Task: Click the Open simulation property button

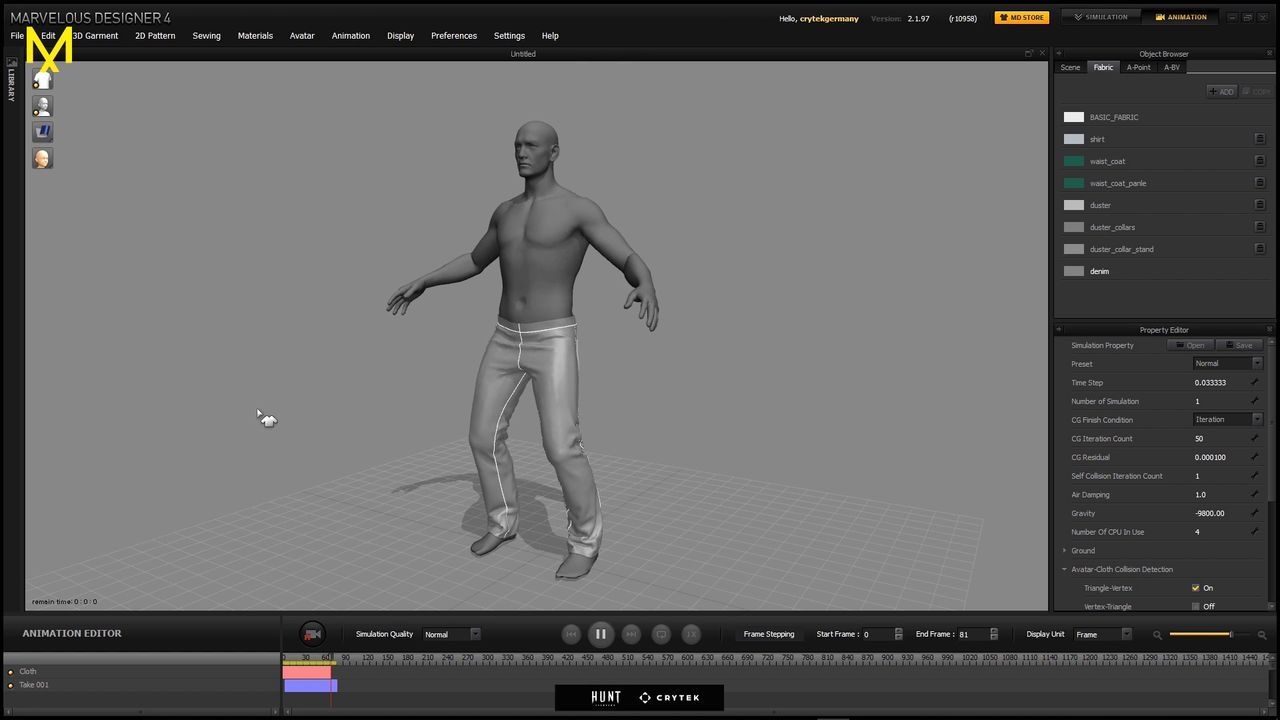Action: coord(1190,345)
